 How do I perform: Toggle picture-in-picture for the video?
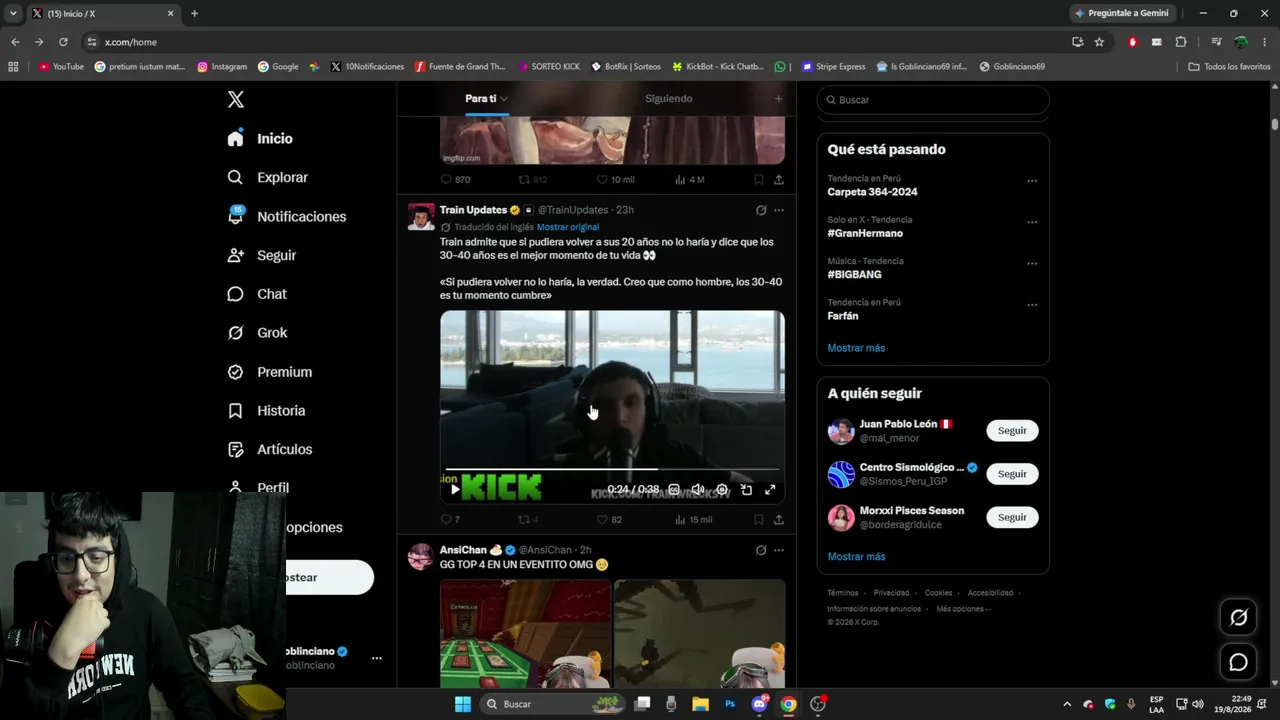[746, 490]
